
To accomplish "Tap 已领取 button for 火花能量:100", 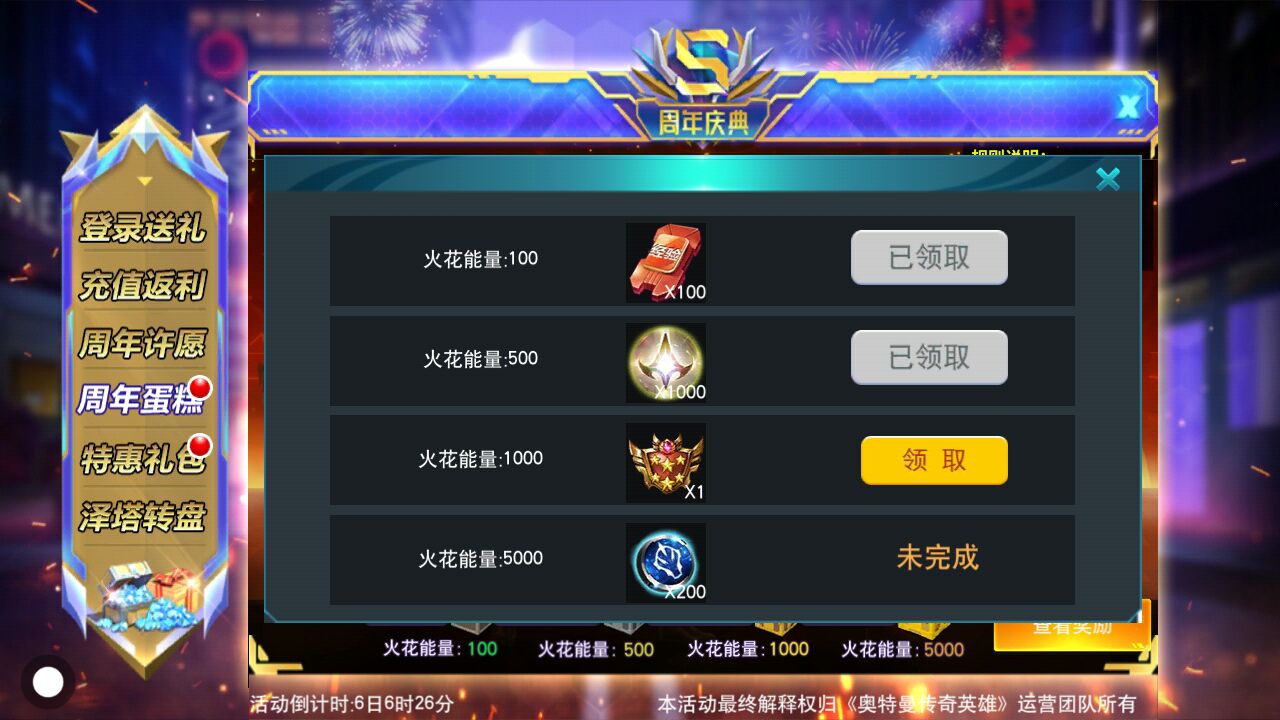I will [x=929, y=257].
